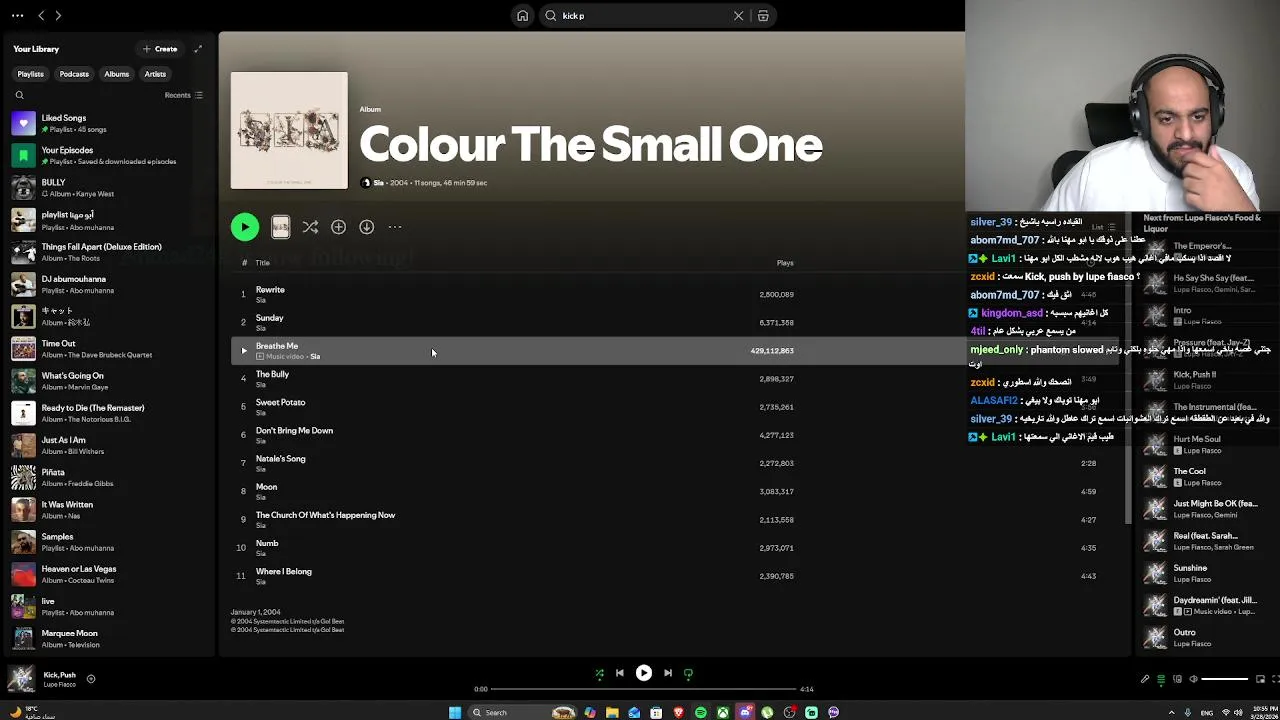Search inside Your Library

click(x=19, y=95)
